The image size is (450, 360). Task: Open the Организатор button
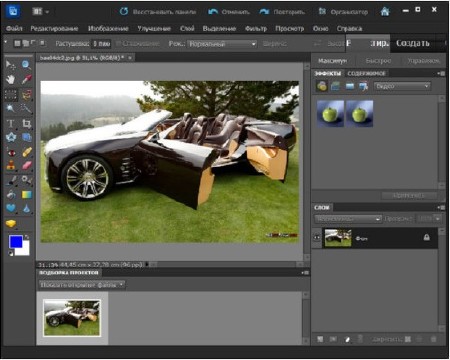click(343, 12)
